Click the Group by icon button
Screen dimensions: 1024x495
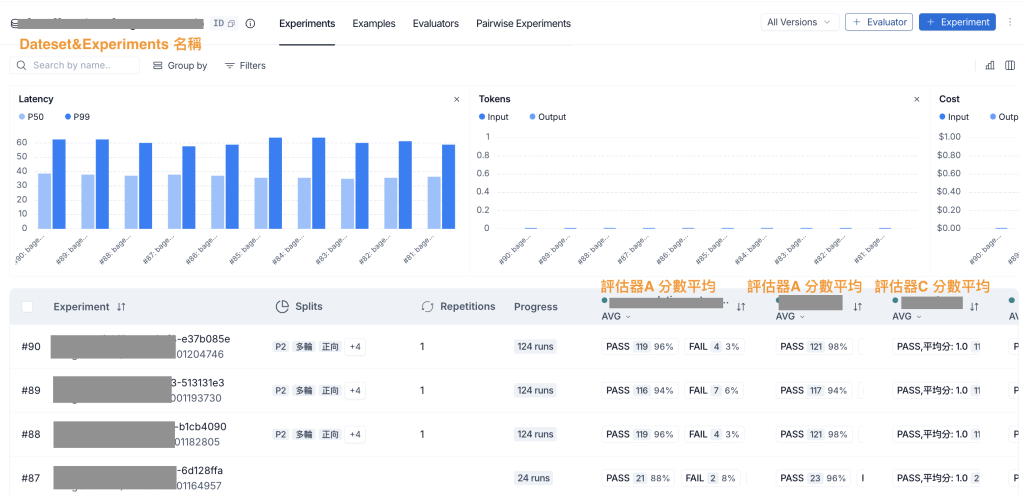coord(180,66)
